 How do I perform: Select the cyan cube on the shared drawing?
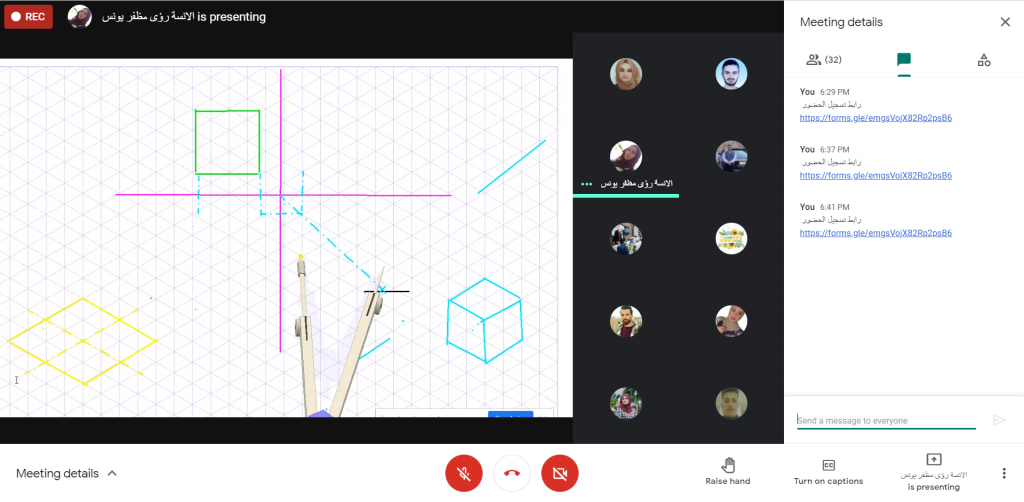click(x=484, y=319)
